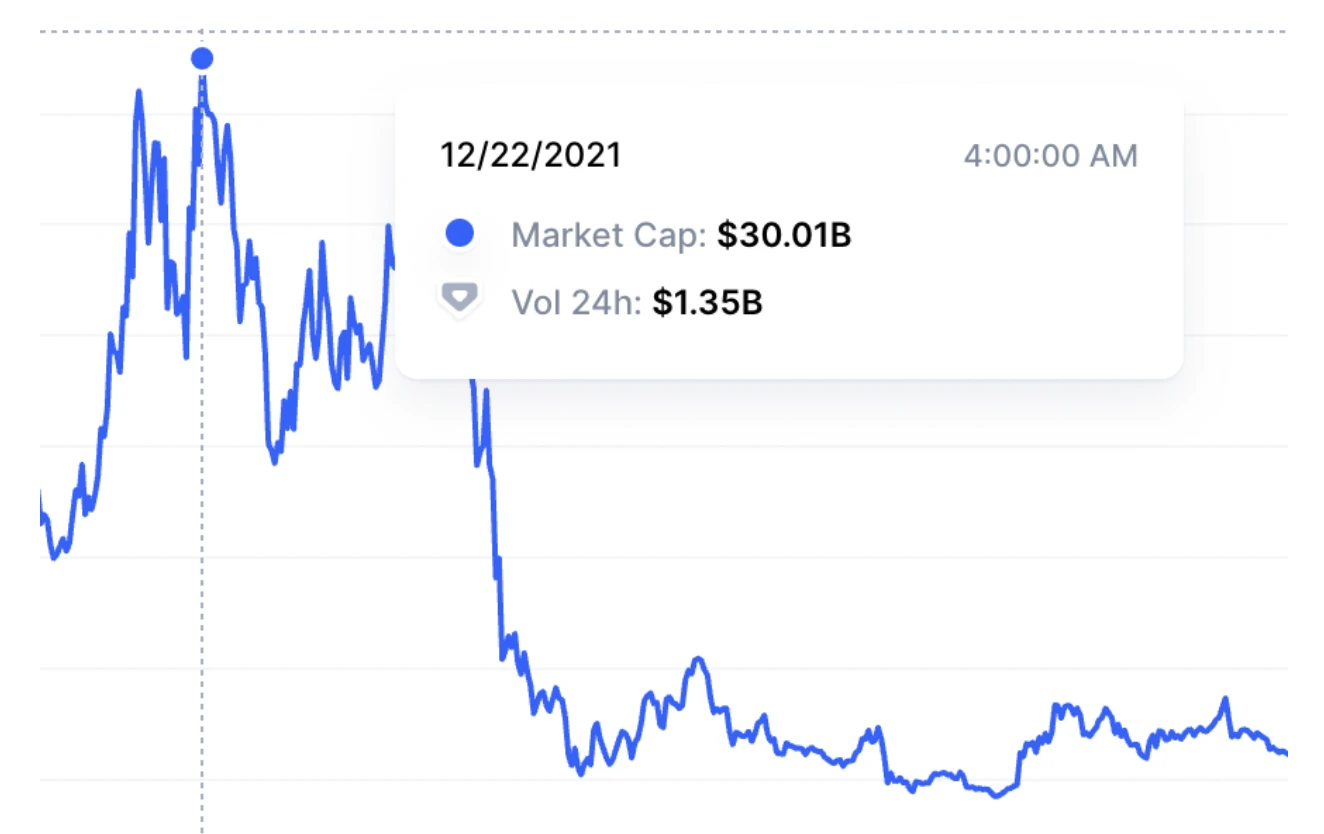1324x834 pixels.
Task: Click the right end of the chart line
Action: (1283, 752)
